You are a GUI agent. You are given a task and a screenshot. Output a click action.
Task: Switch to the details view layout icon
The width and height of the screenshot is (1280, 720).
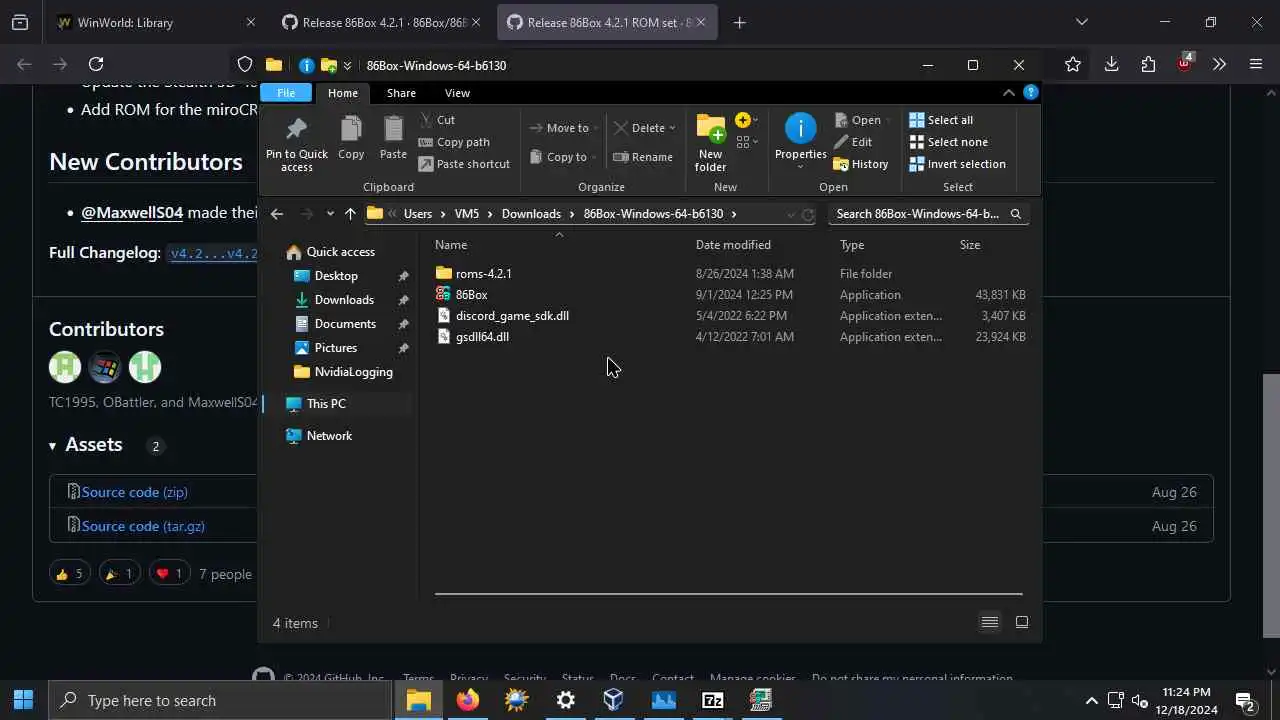coord(990,622)
